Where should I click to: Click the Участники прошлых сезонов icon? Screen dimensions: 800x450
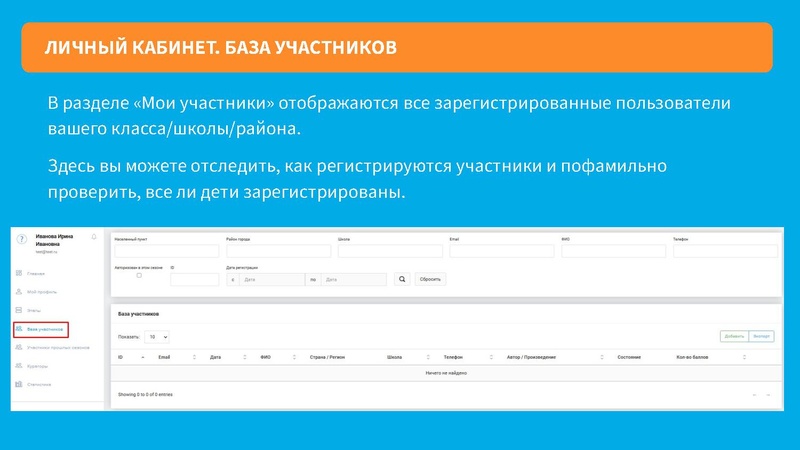pos(19,347)
